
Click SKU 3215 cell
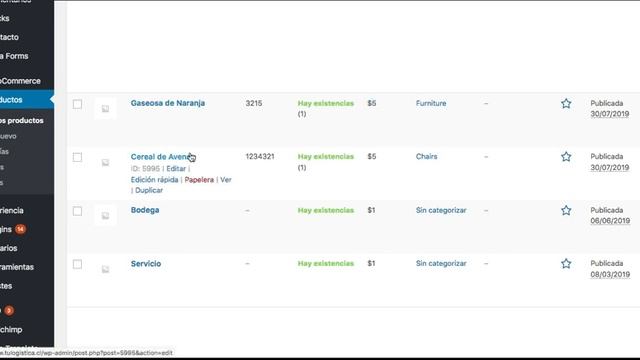(254, 103)
